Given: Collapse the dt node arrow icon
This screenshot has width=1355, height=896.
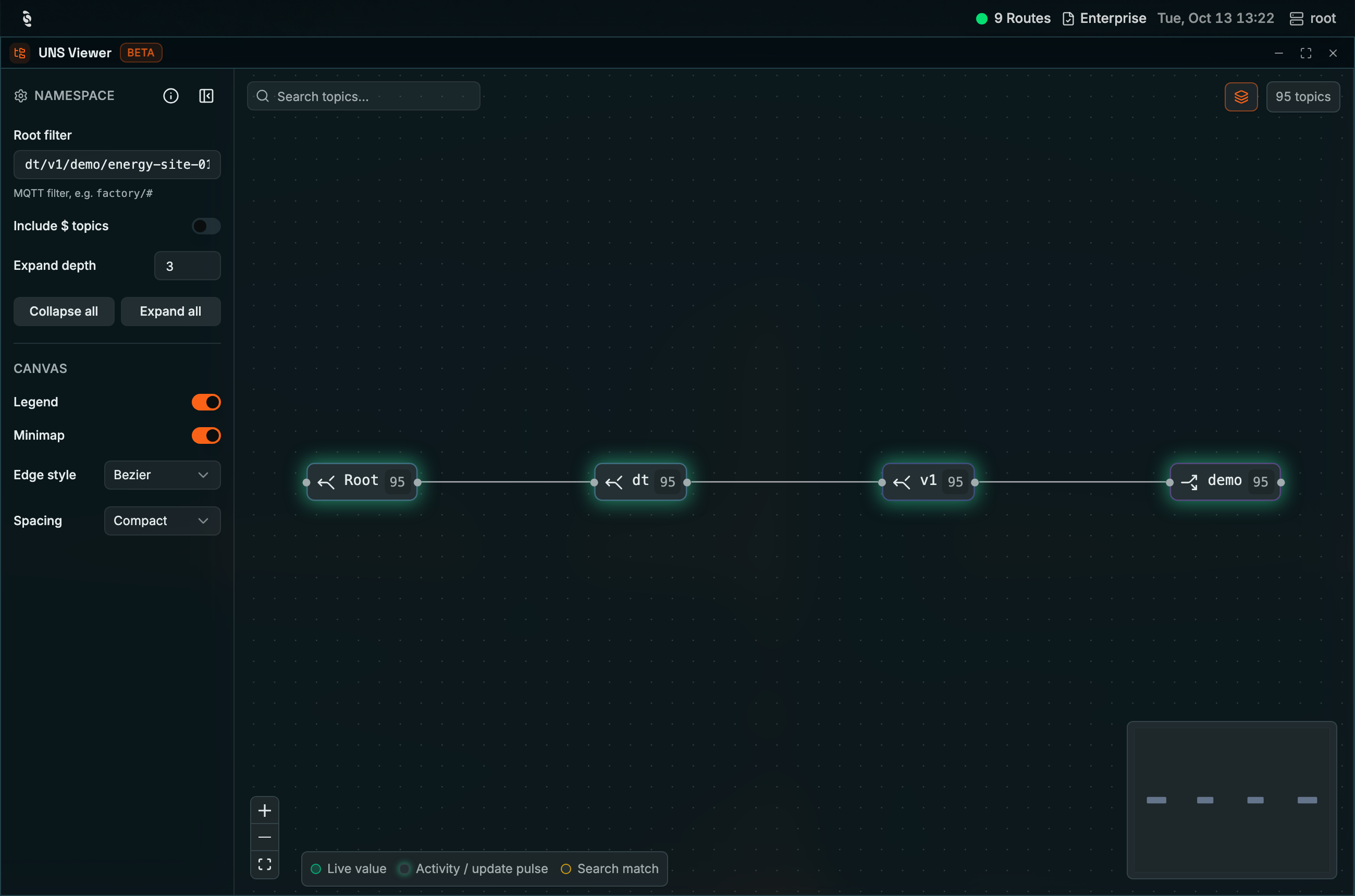Looking at the screenshot, I should coord(614,482).
